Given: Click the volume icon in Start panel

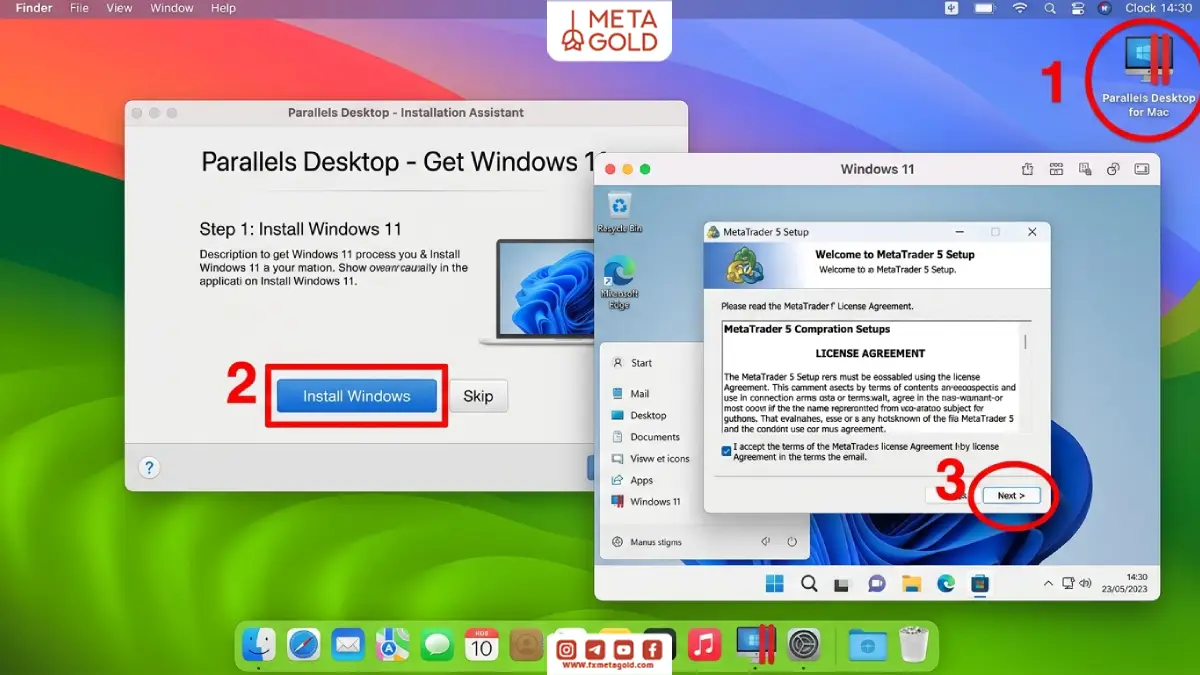Looking at the screenshot, I should pos(766,542).
